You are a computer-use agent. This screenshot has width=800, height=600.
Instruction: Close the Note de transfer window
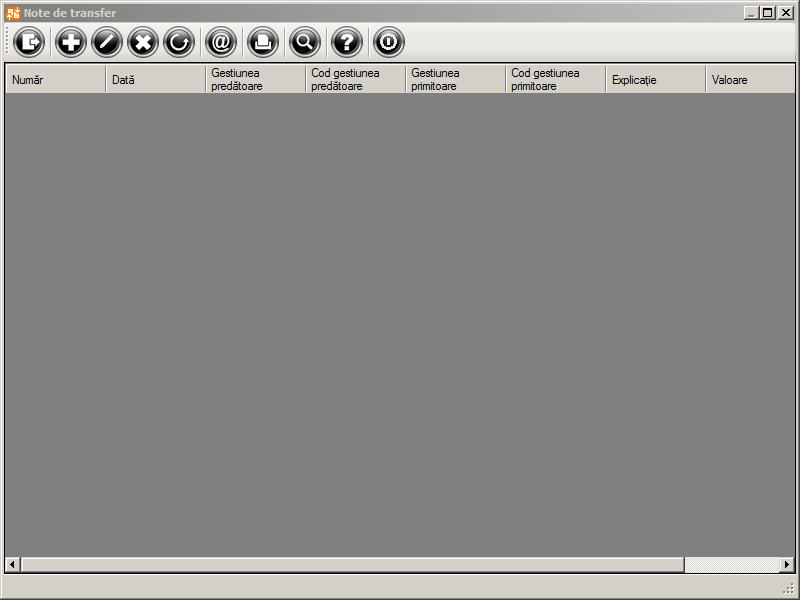(x=786, y=13)
